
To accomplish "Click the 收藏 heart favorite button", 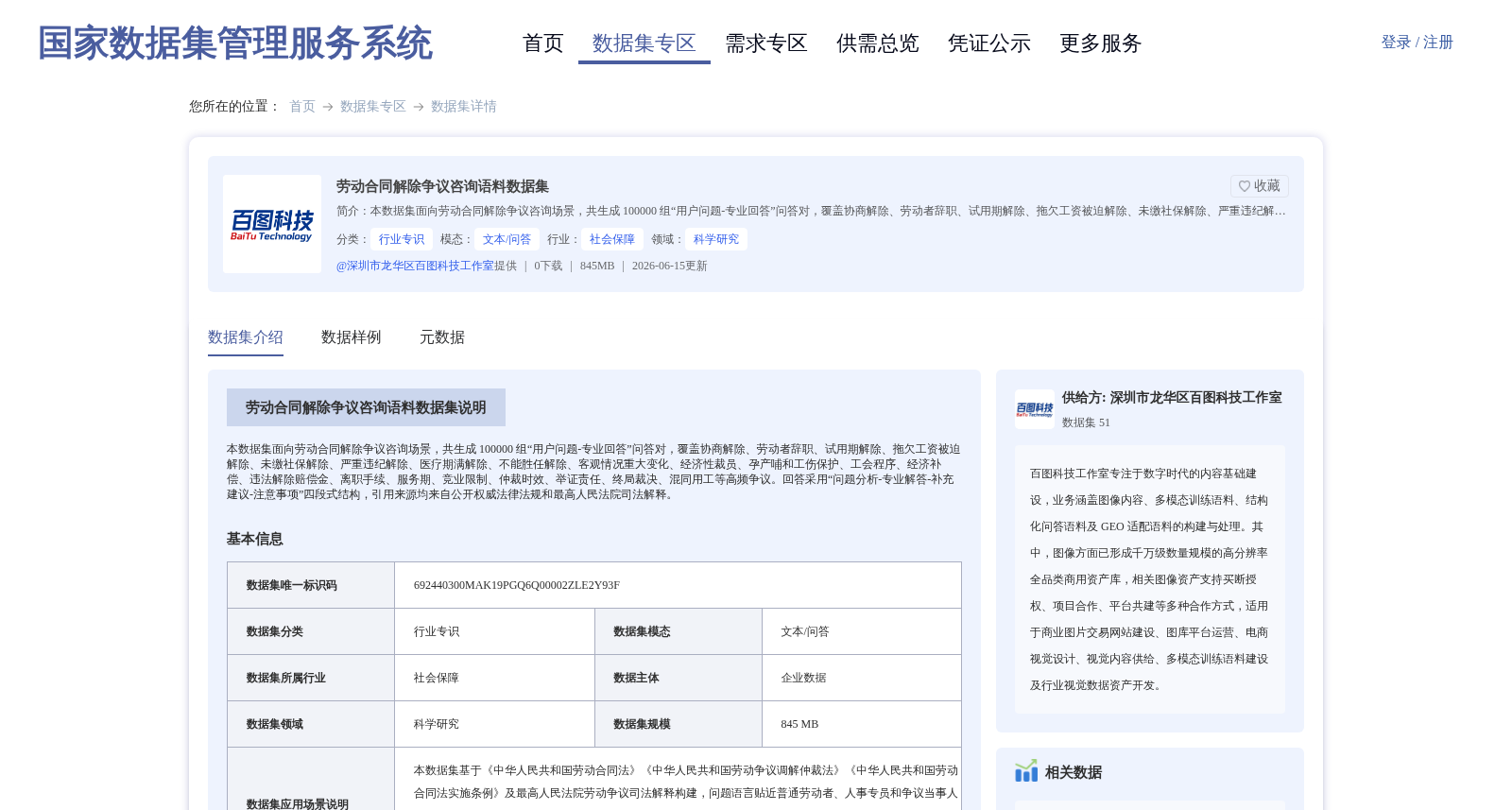I will click(x=1259, y=186).
